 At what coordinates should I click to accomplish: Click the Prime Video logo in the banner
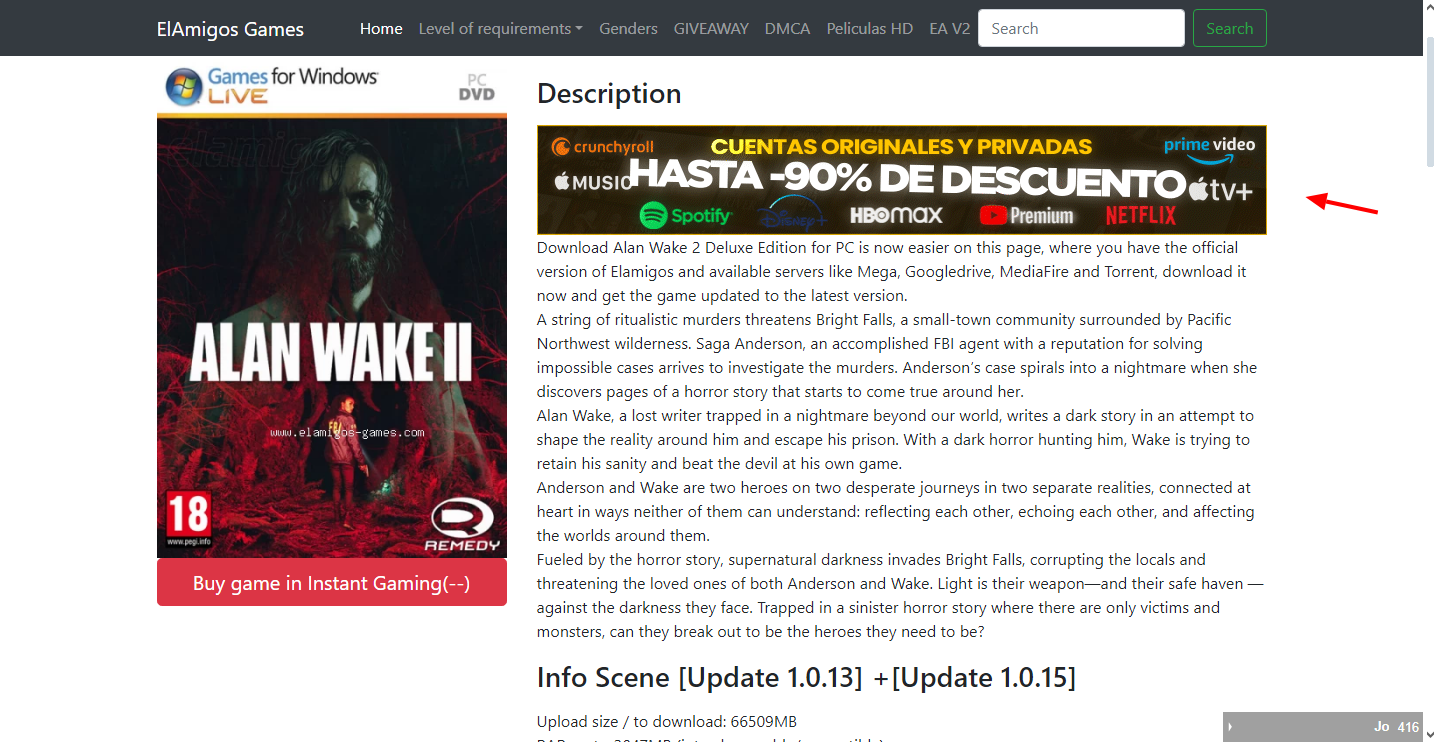pyautogui.click(x=1209, y=149)
